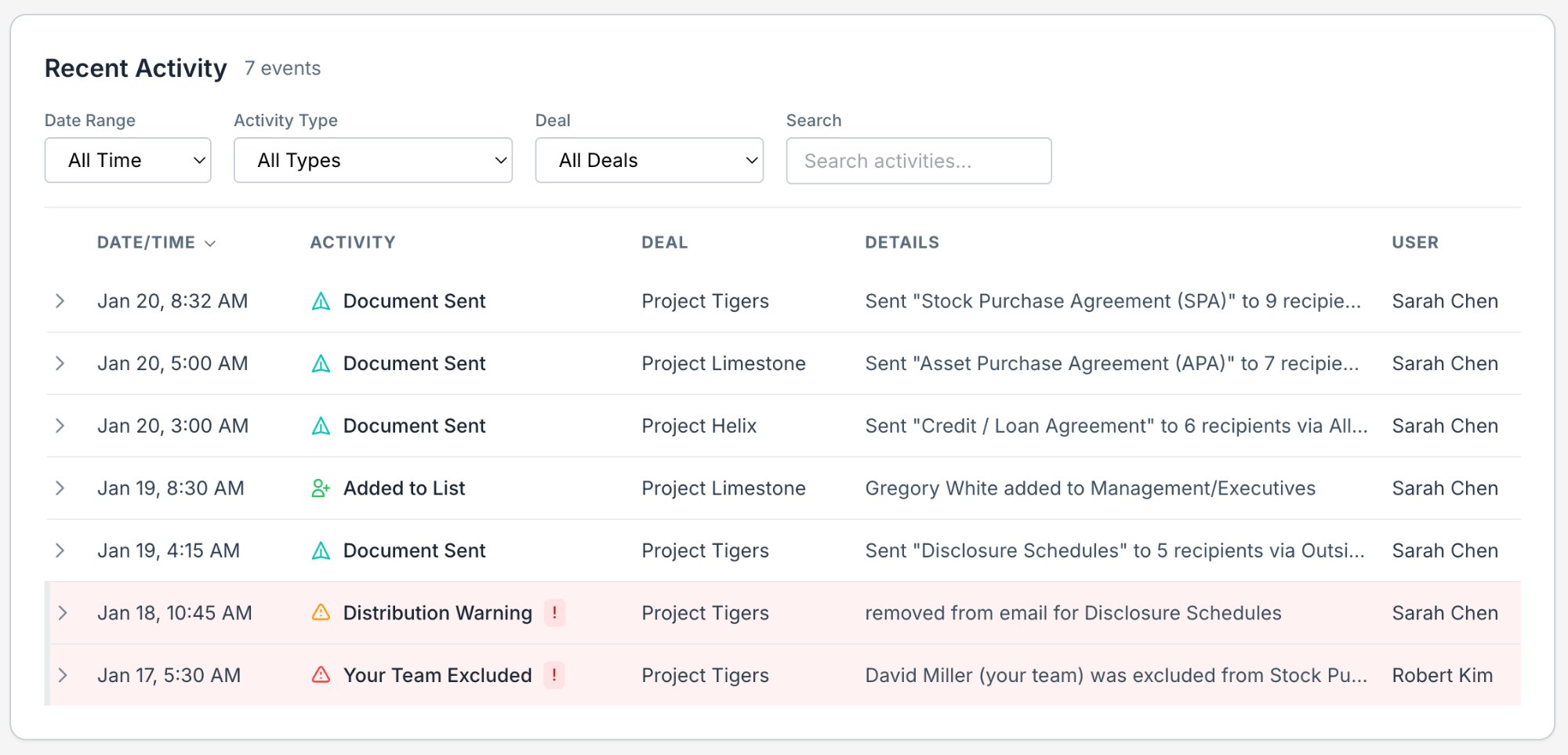
Task: Expand the Added to List row details
Action: pyautogui.click(x=61, y=488)
